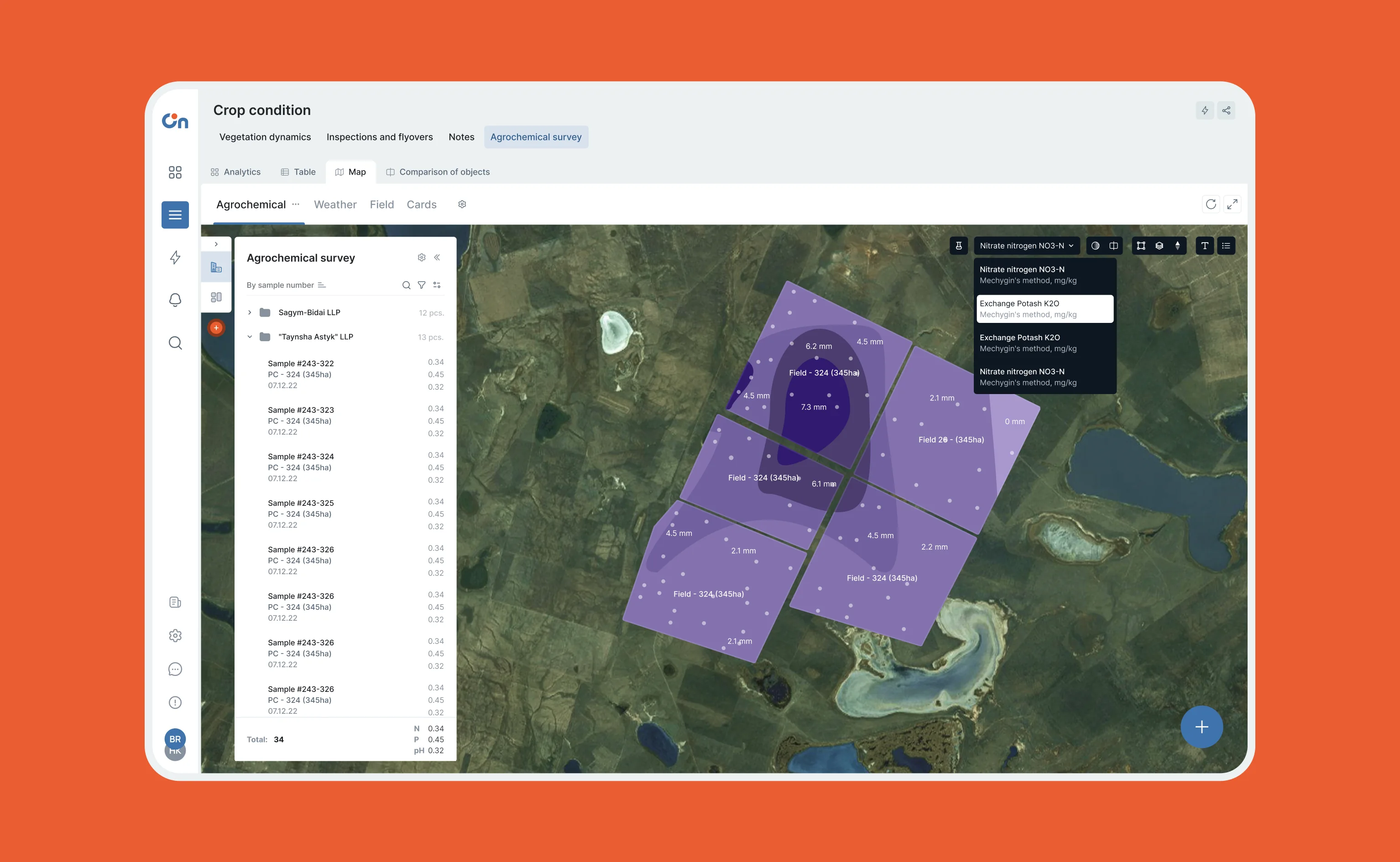Open the dashboard grid icon in sidebar
Image resolution: width=1400 pixels, height=862 pixels.
(175, 172)
